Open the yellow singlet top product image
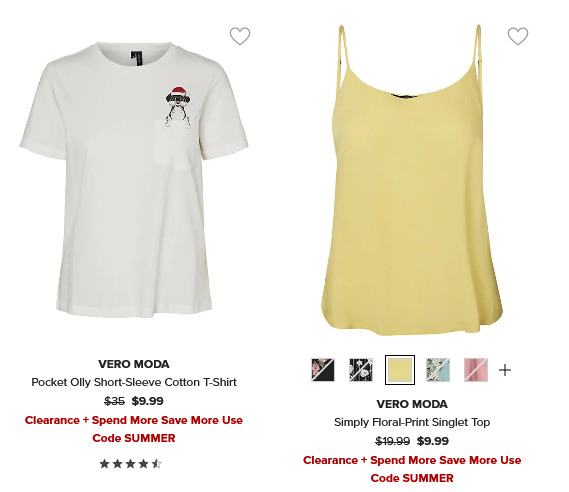569x492 pixels. pyautogui.click(x=412, y=180)
